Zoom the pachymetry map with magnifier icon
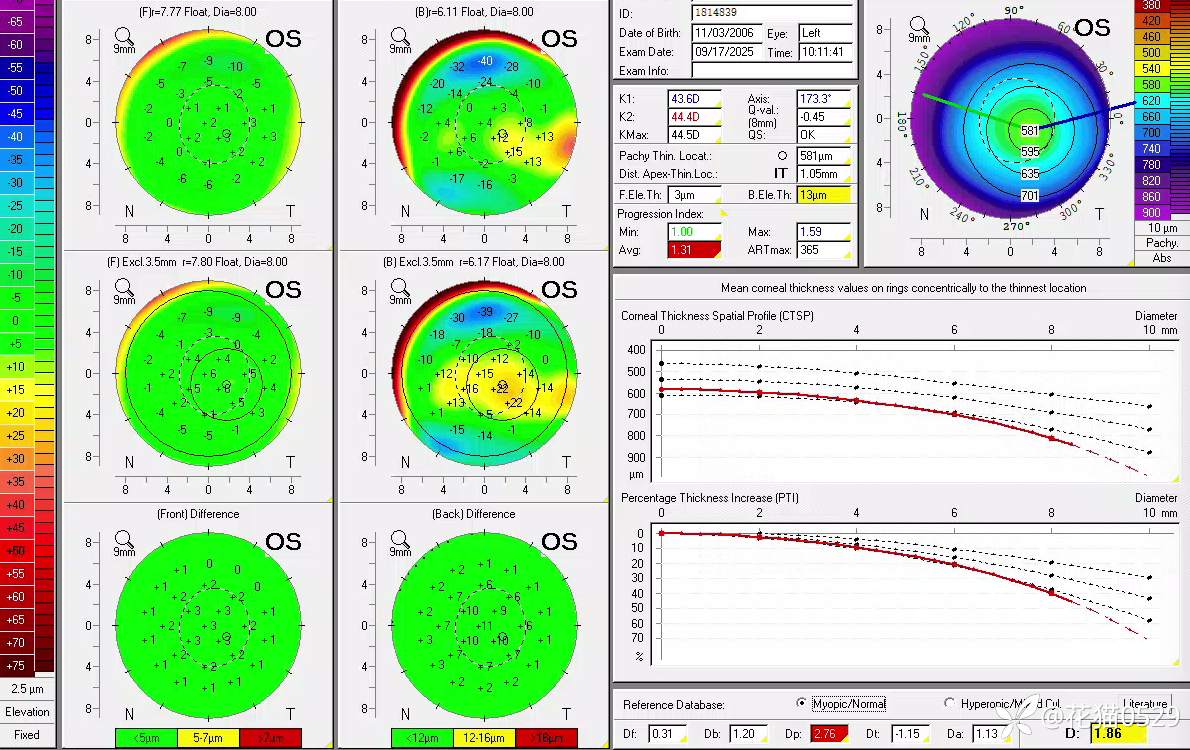Viewport: 1190px width, 750px height. tap(919, 25)
